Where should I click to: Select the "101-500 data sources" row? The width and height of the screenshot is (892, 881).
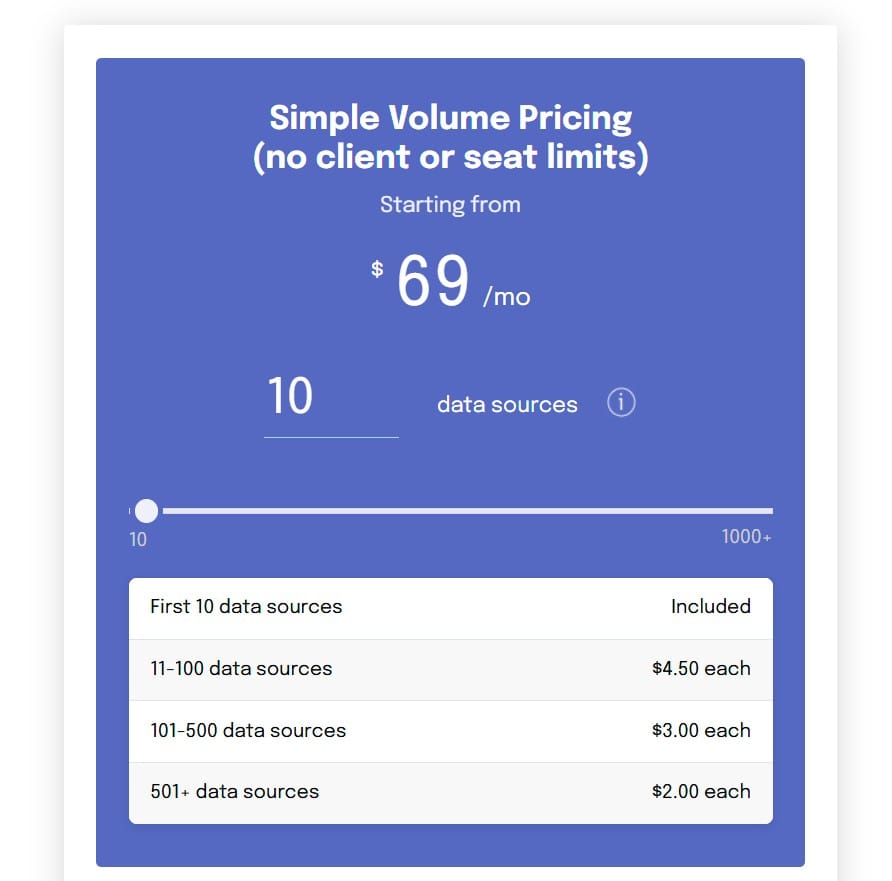[x=247, y=730]
